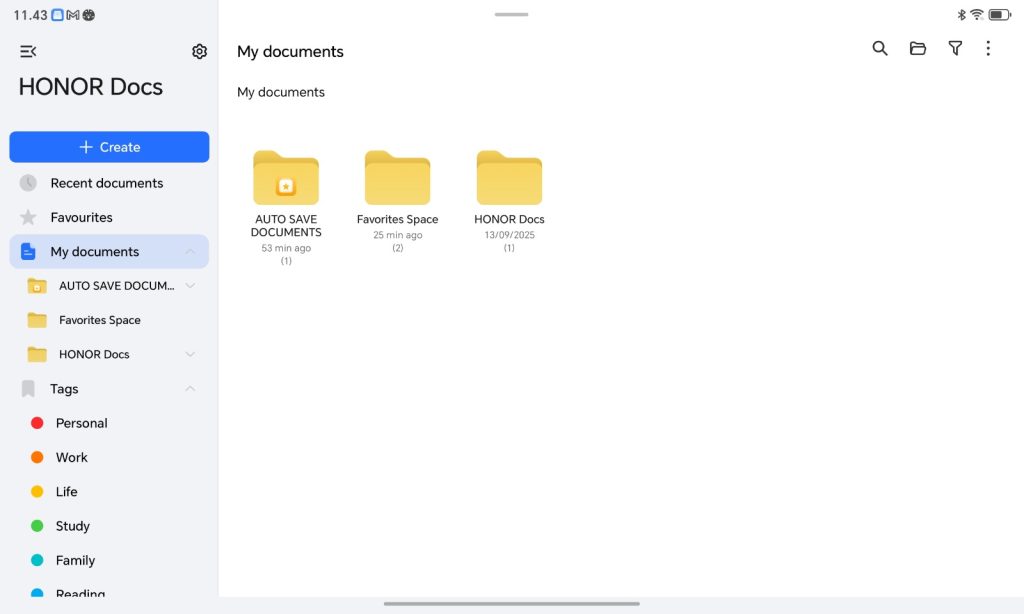1024x614 pixels.
Task: Select Favorites Space in sidebar tree
Action: click(x=99, y=320)
